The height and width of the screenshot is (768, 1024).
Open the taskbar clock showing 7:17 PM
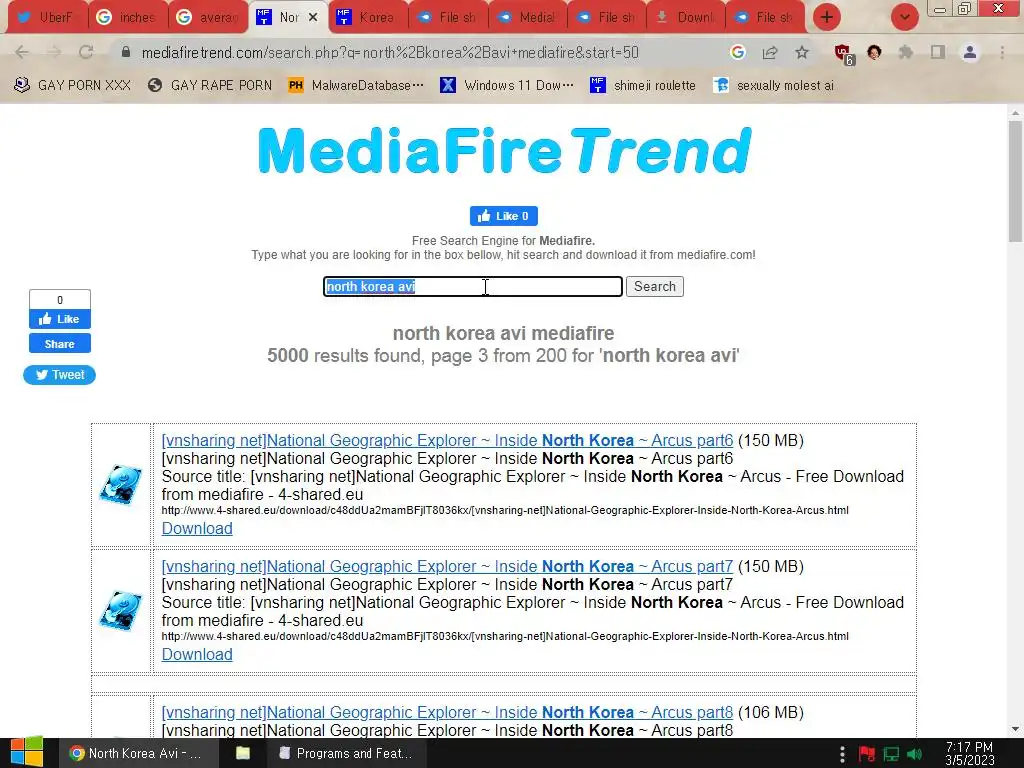point(970,754)
